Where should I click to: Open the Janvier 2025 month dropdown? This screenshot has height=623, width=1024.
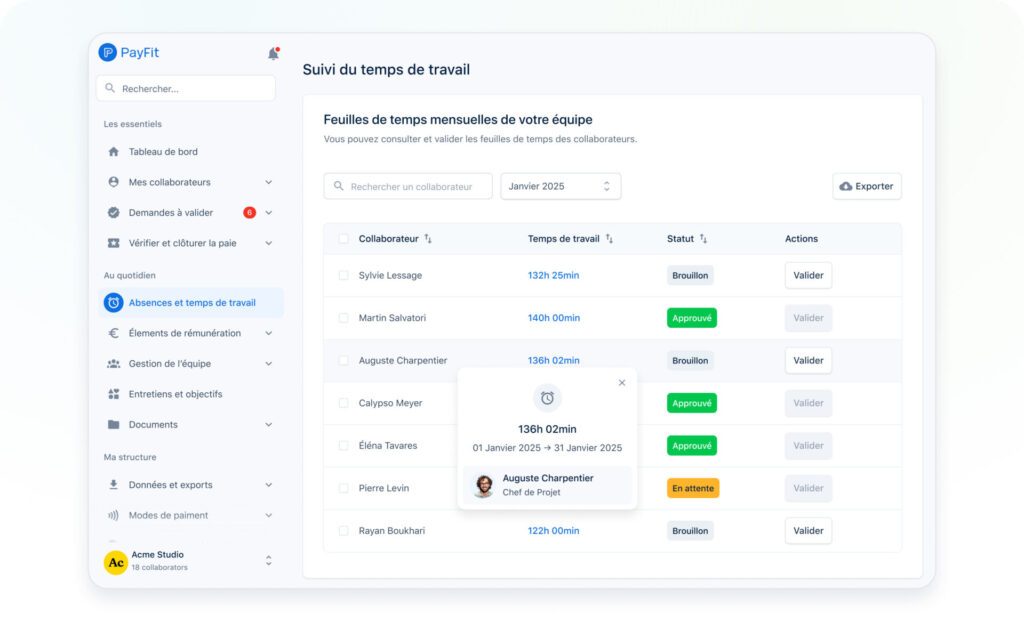point(560,186)
